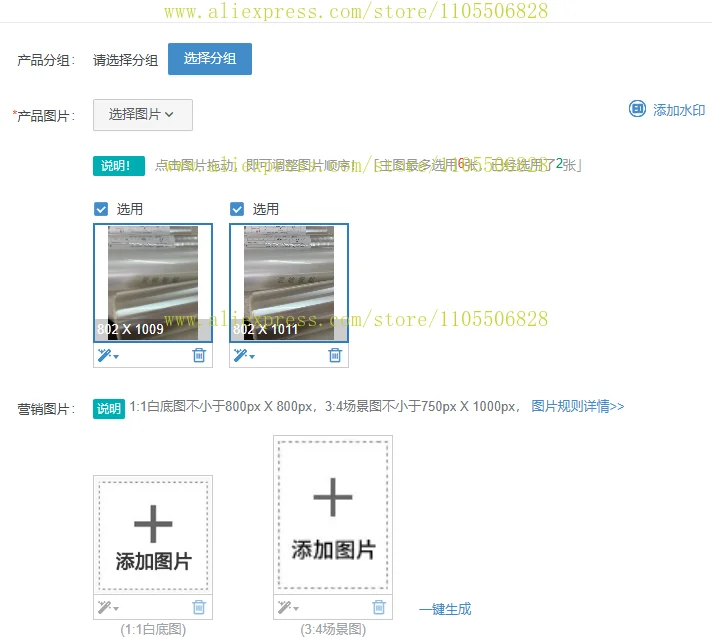The image size is (712, 638).
Task: Open magic-wand edit menu under 802 X 1011 image
Action: [x=244, y=355]
